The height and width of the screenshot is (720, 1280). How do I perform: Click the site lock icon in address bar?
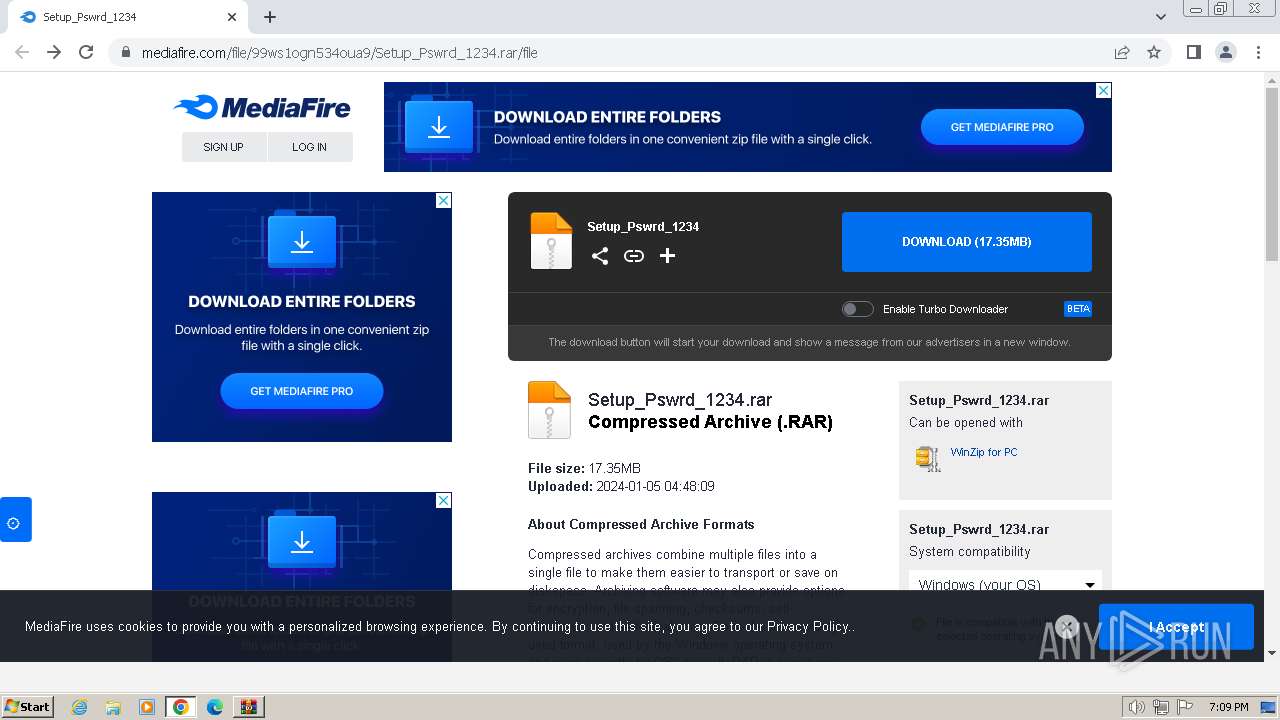click(125, 52)
